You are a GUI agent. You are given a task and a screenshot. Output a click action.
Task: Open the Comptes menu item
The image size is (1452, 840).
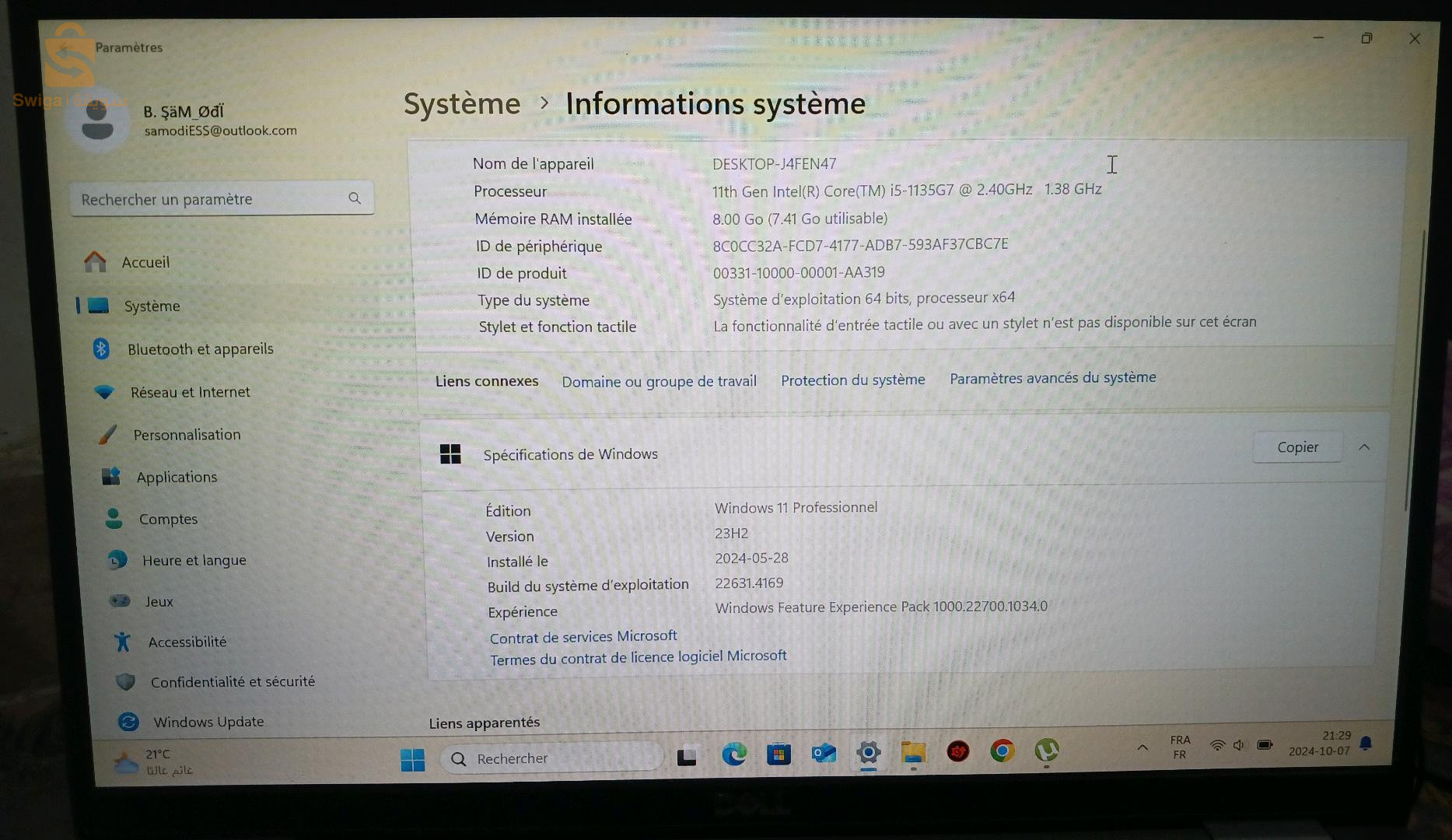[x=168, y=519]
